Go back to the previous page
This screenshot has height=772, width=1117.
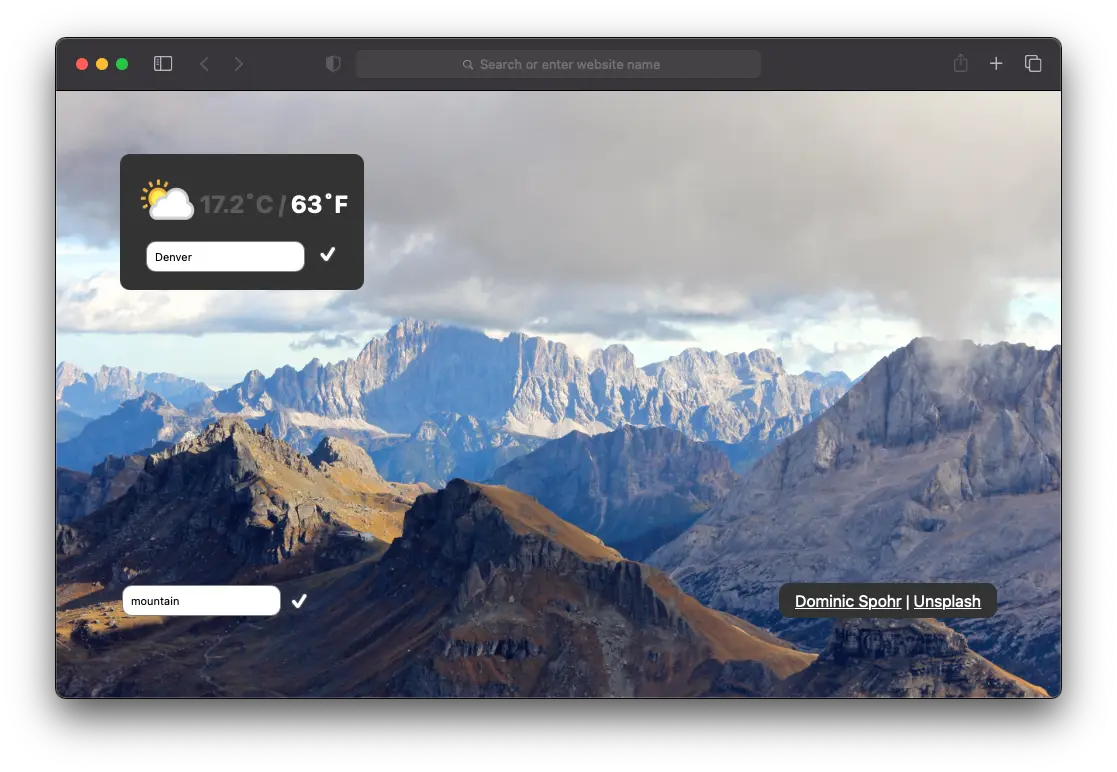(x=204, y=64)
